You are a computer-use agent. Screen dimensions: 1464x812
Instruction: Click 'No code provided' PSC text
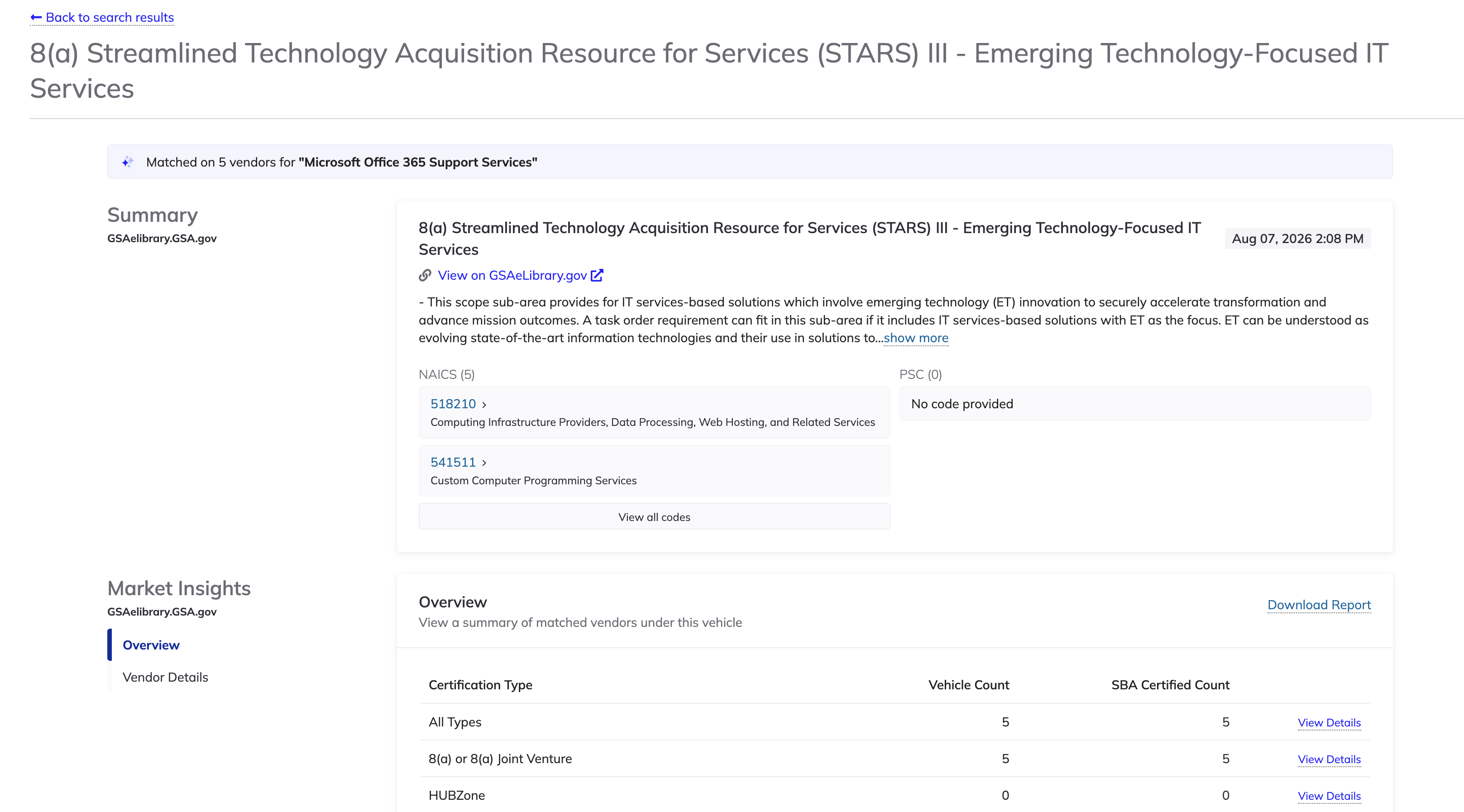962,404
